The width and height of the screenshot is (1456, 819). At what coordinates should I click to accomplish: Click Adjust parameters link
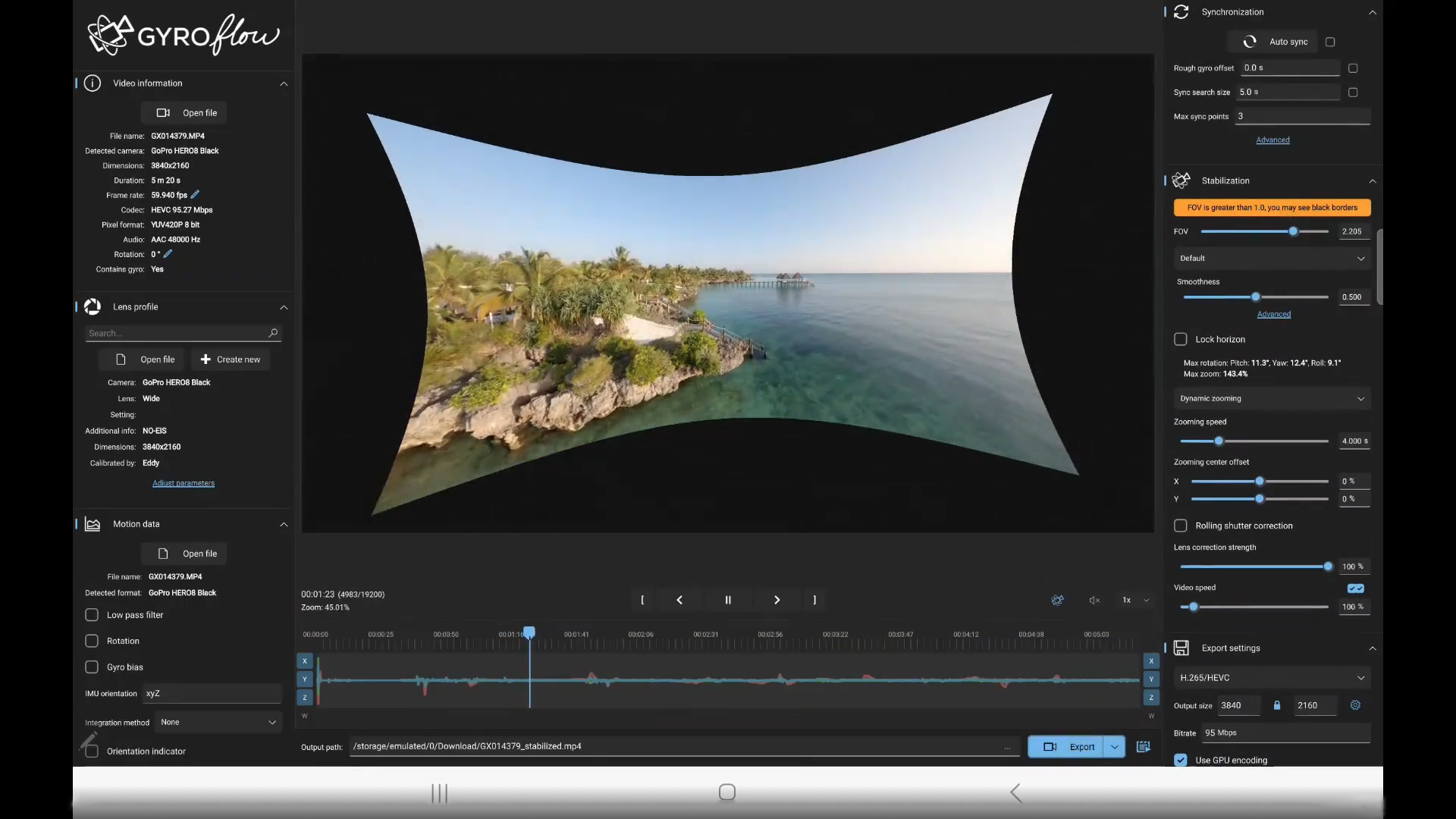(x=184, y=484)
